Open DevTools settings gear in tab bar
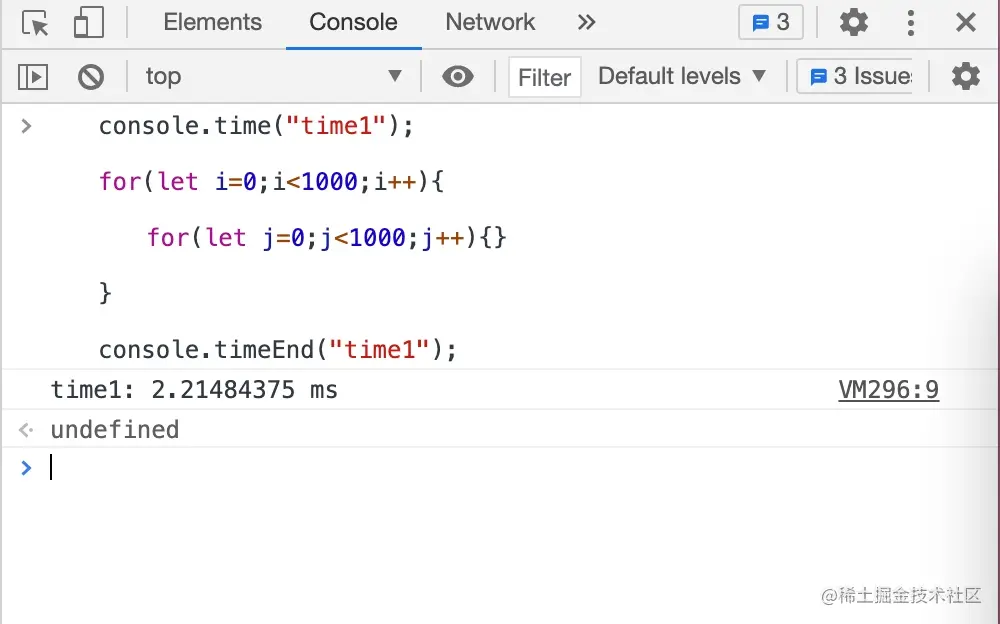The height and width of the screenshot is (624, 1000). pyautogui.click(x=853, y=22)
